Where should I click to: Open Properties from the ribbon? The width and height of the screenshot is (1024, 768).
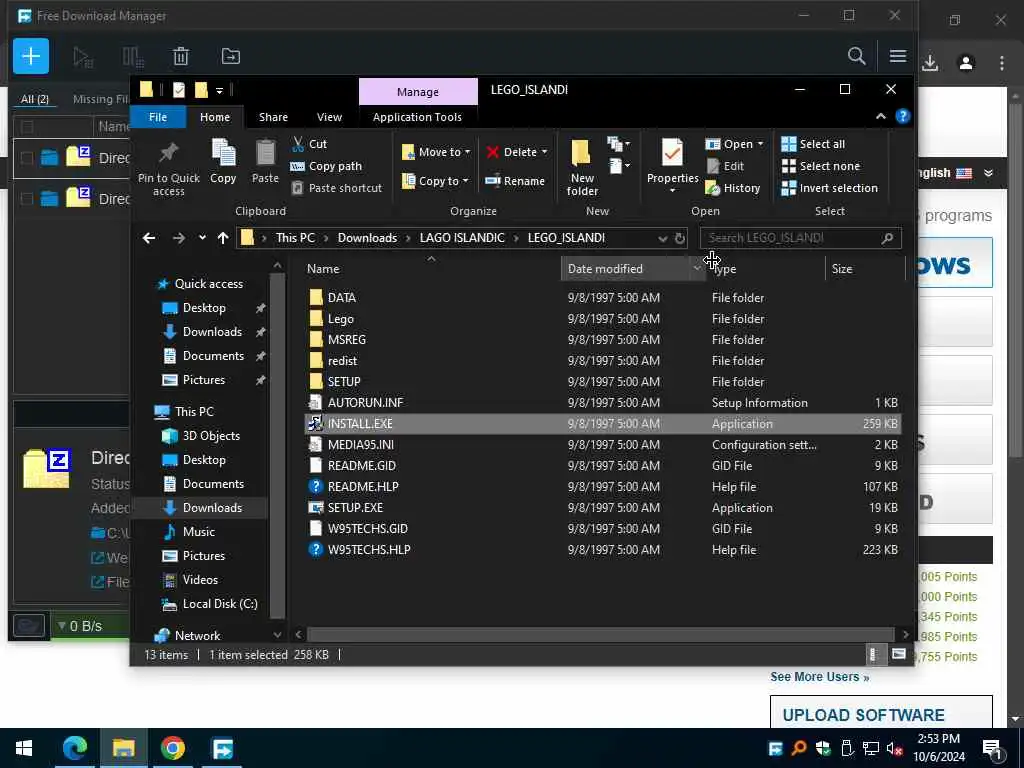click(673, 167)
